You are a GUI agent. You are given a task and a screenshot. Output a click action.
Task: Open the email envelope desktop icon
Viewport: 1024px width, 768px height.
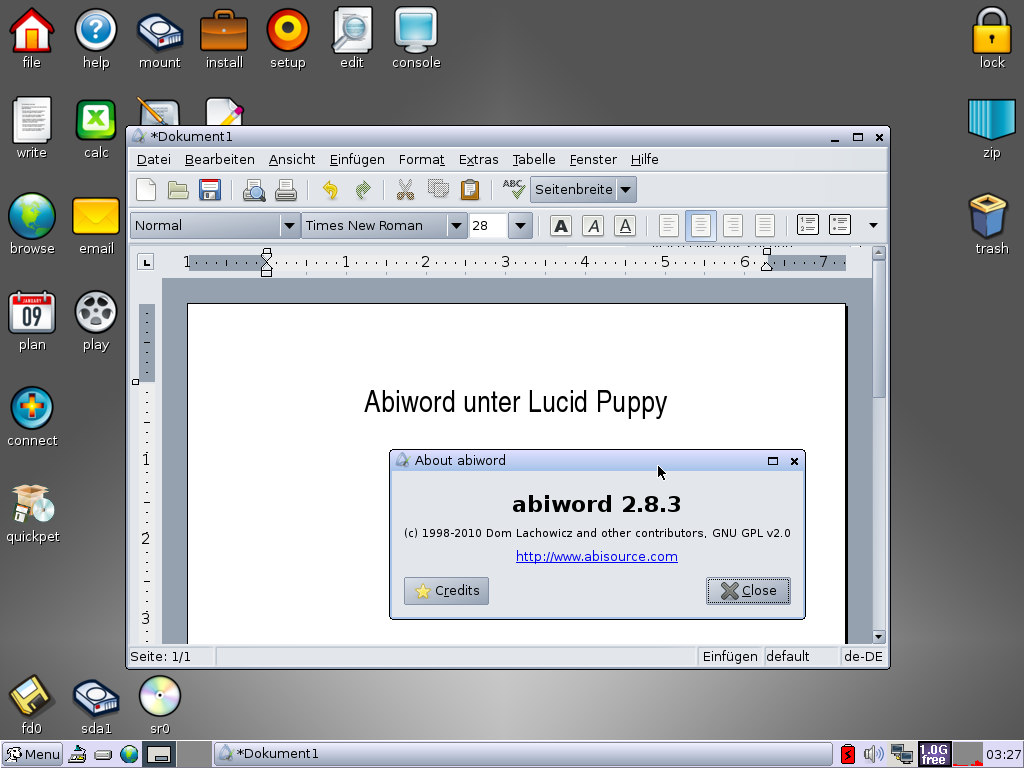coord(96,224)
